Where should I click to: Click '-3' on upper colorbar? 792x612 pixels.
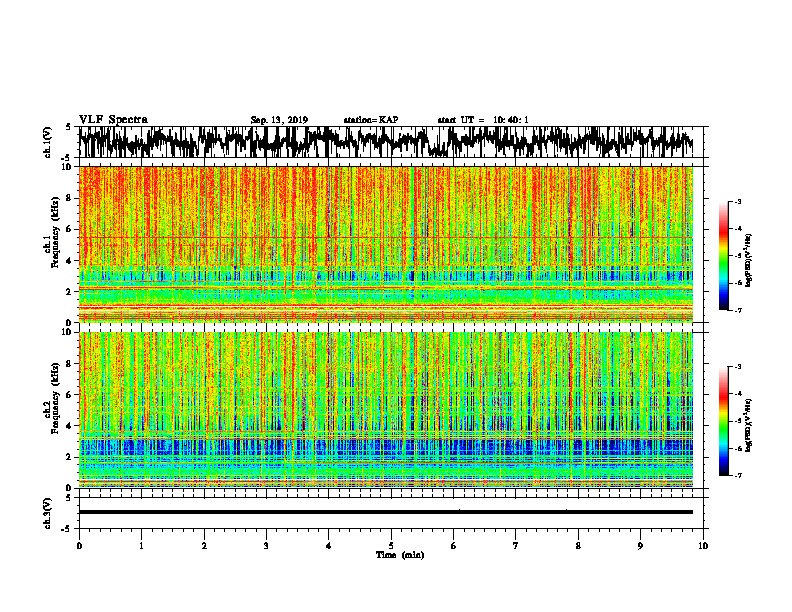tap(738, 202)
